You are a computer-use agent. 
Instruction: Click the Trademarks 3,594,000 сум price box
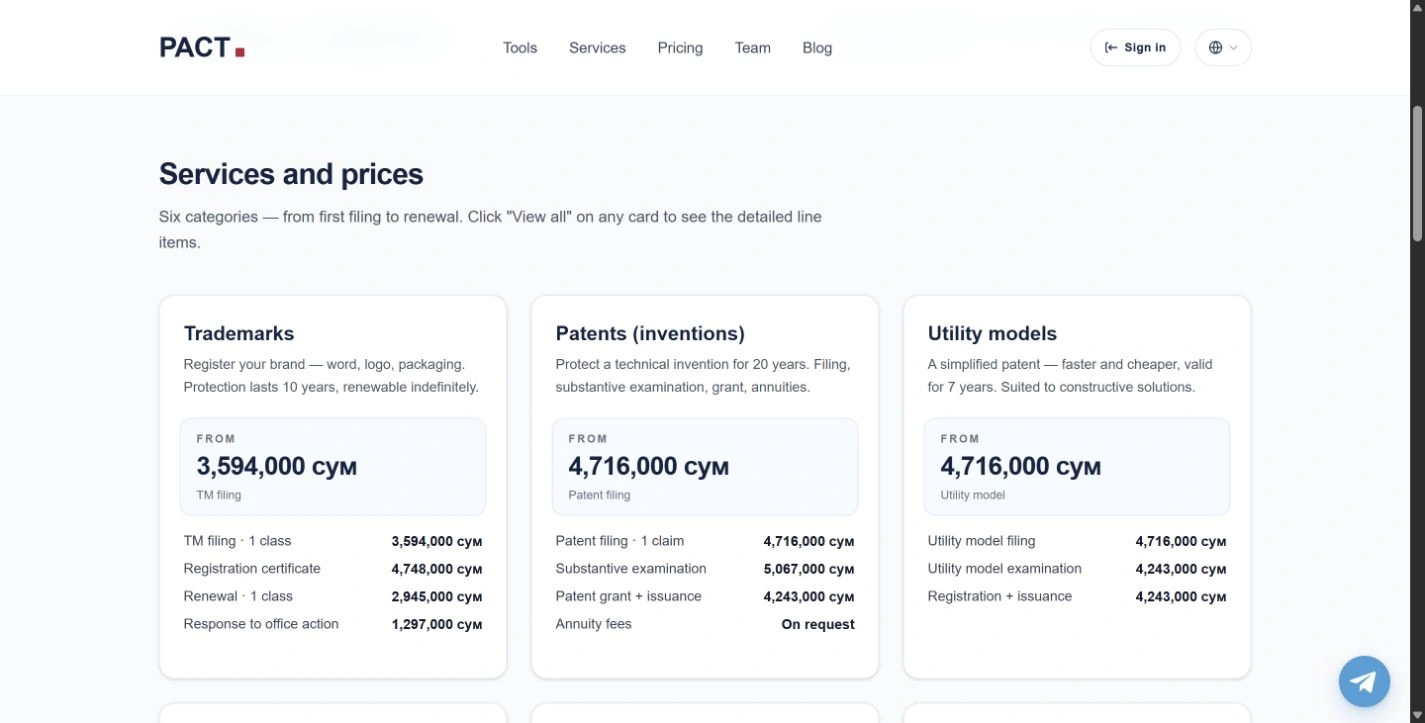click(333, 467)
